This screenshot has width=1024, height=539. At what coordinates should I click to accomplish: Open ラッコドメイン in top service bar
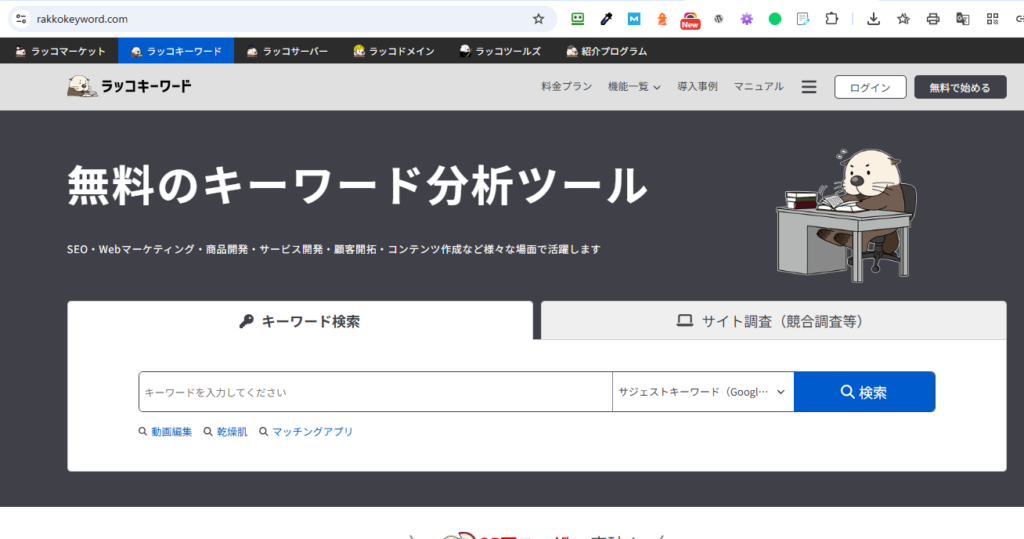coord(394,51)
